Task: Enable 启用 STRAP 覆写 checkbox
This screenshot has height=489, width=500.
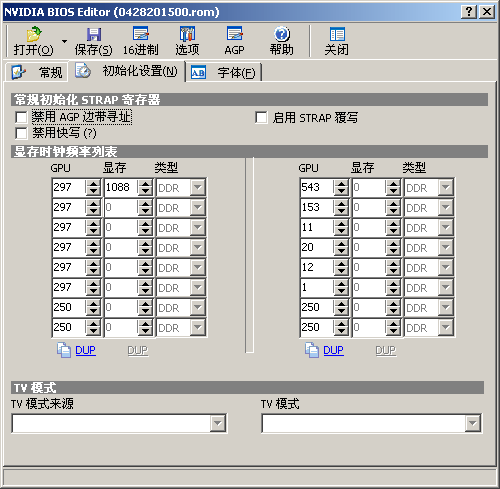Action: 261,117
